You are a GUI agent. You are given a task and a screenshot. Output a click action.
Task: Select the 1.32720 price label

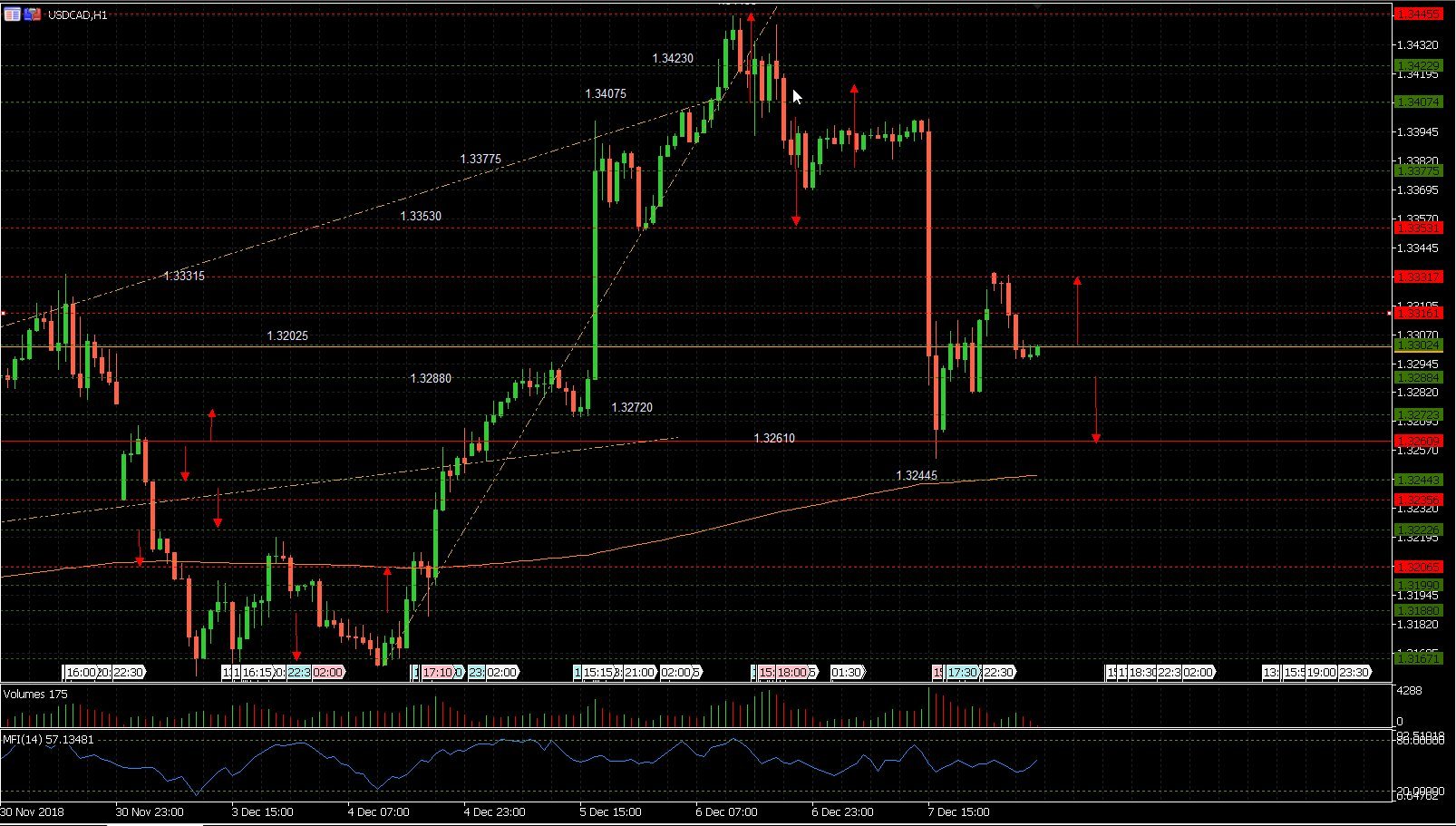632,407
